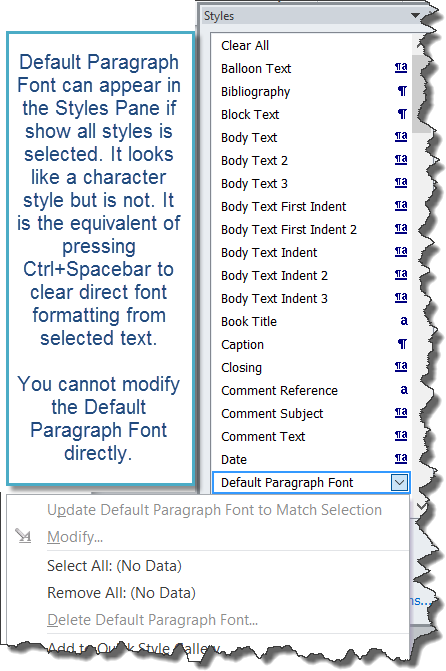
Task: Select the Block Text style
Action: (x=250, y=114)
